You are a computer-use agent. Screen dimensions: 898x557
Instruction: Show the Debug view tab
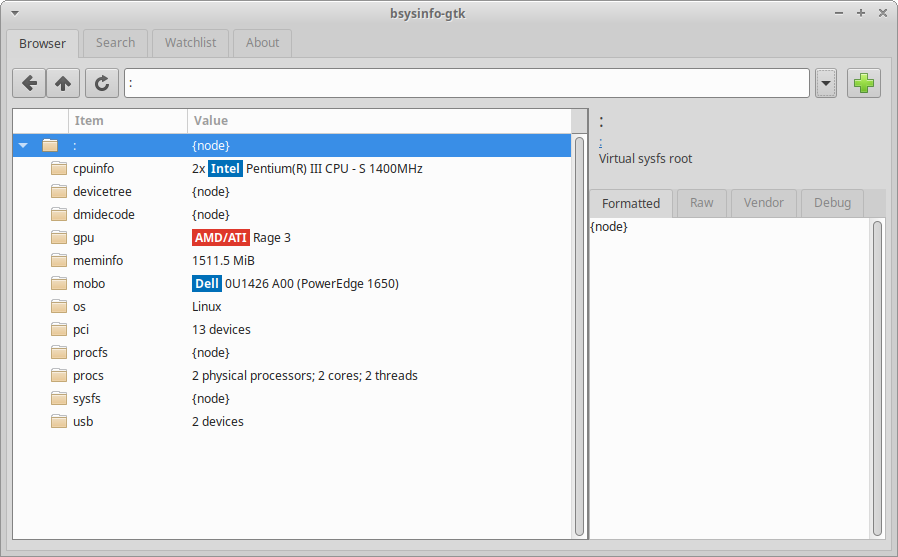point(832,203)
